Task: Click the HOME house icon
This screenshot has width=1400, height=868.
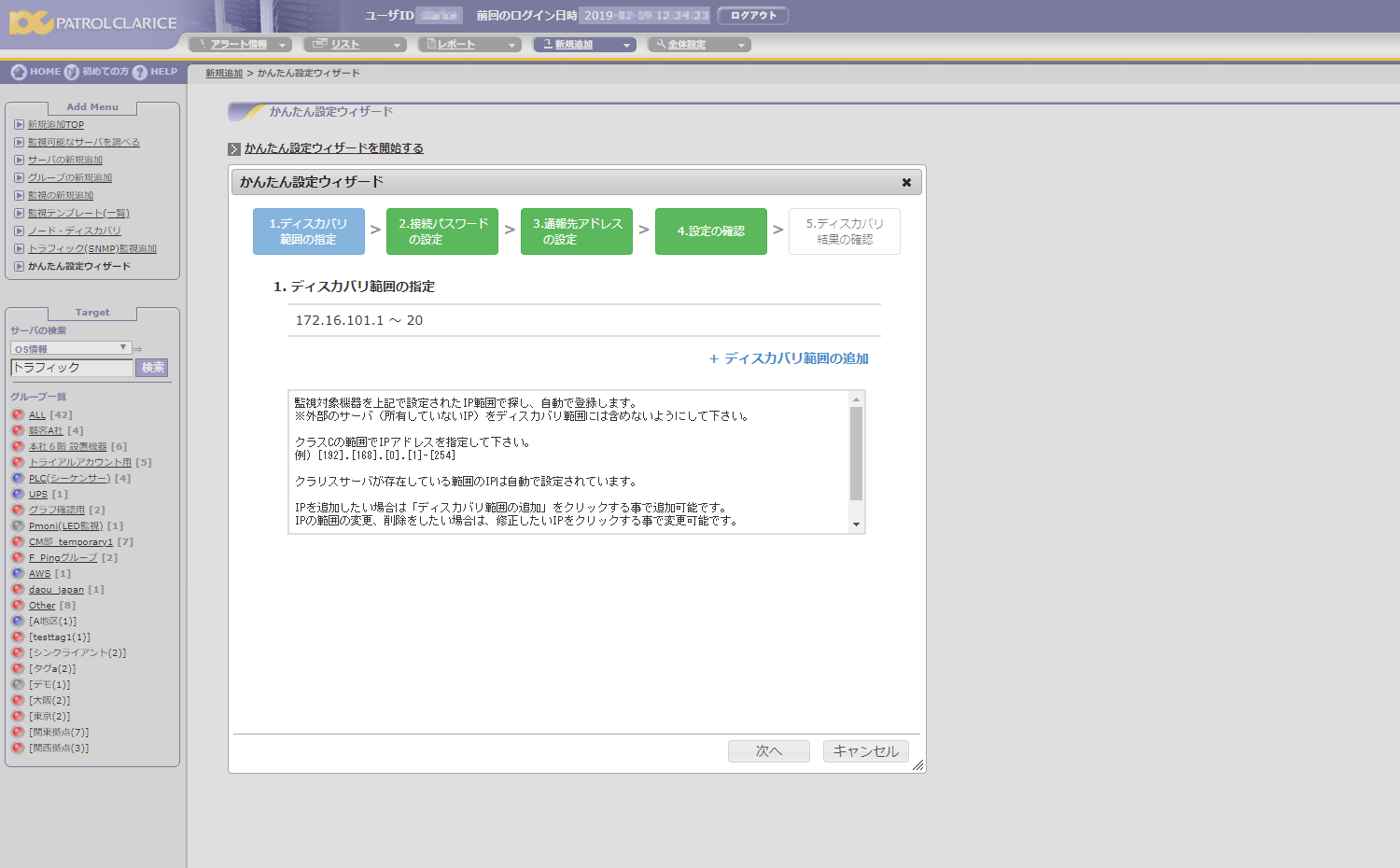Action: (19, 72)
